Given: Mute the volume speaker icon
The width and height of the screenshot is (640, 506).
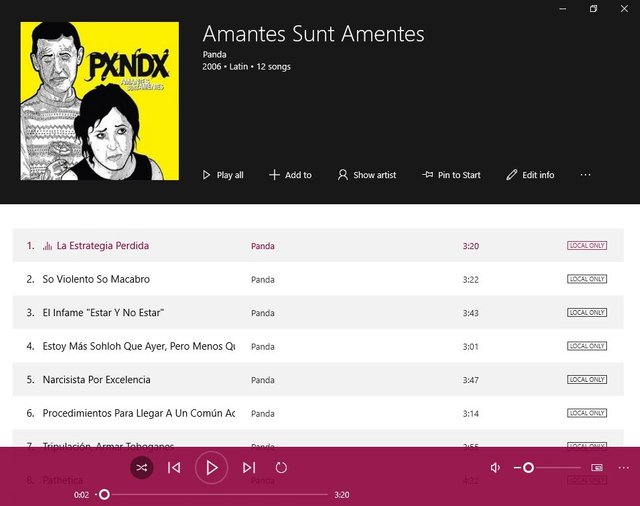Looking at the screenshot, I should (x=495, y=468).
